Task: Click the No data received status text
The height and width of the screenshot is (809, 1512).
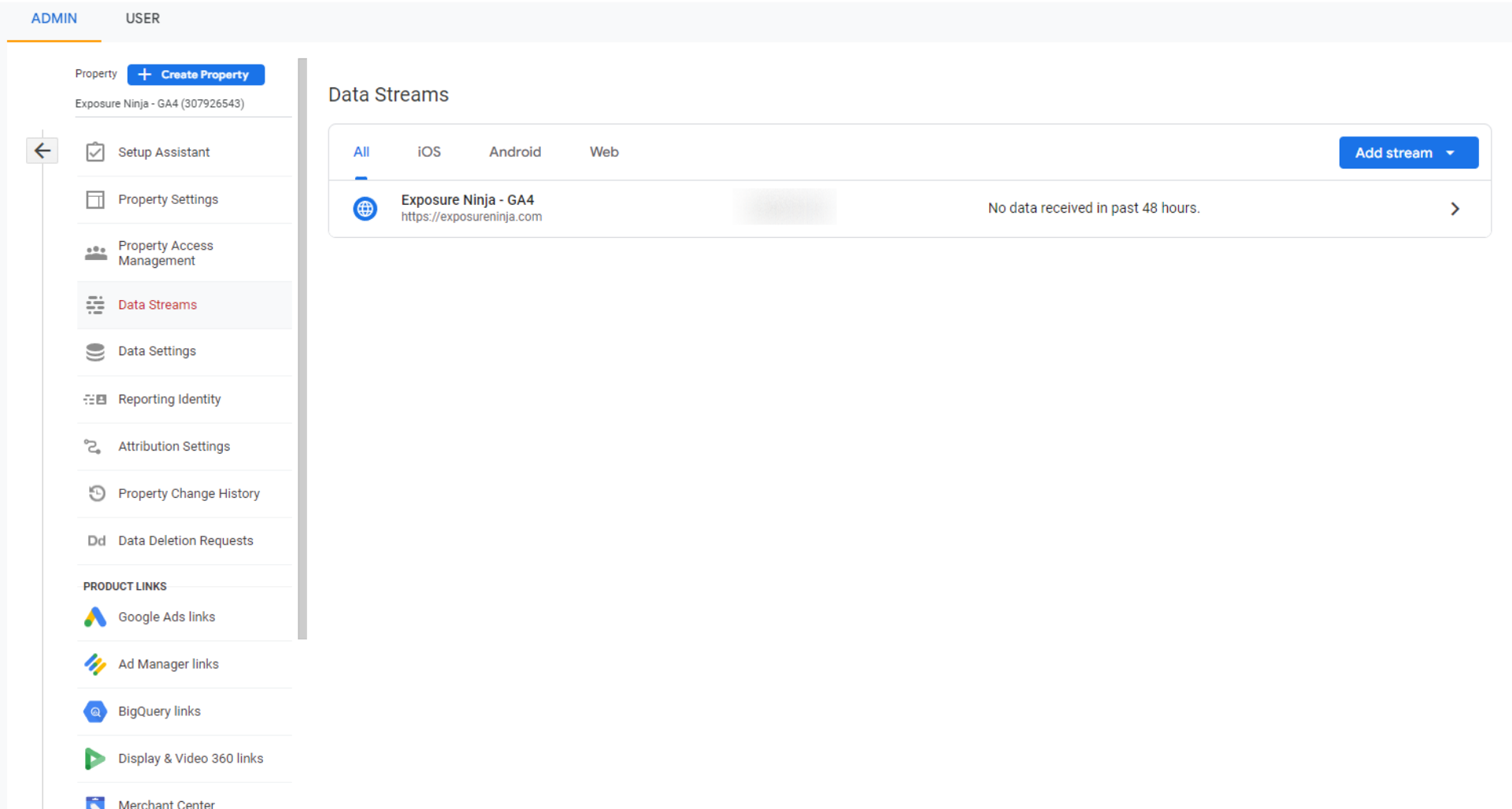Action: (x=1094, y=208)
